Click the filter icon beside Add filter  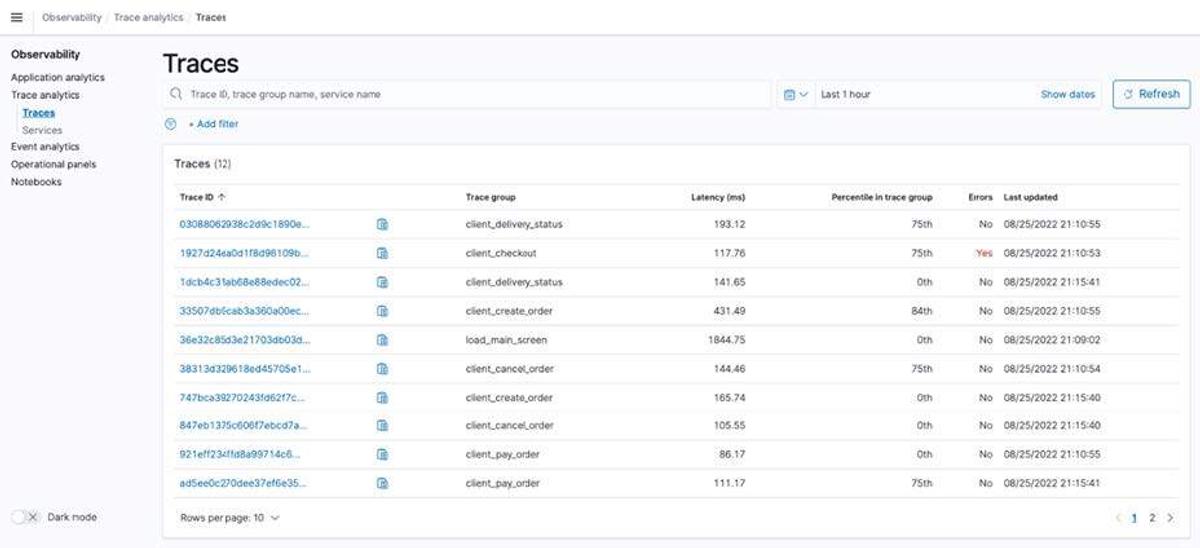(x=170, y=124)
